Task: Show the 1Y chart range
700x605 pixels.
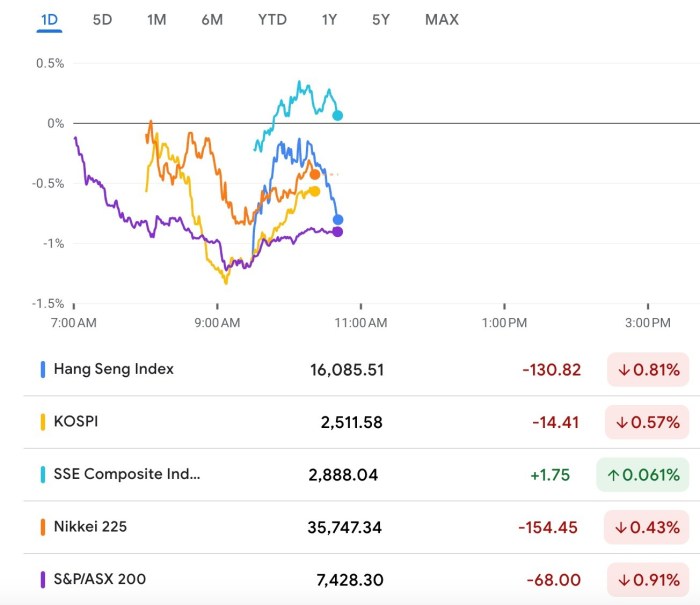Action: coord(329,20)
